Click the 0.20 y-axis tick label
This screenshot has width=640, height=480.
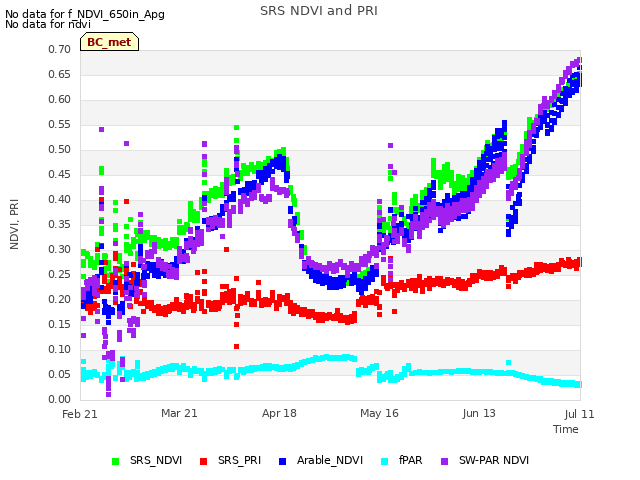60,299
